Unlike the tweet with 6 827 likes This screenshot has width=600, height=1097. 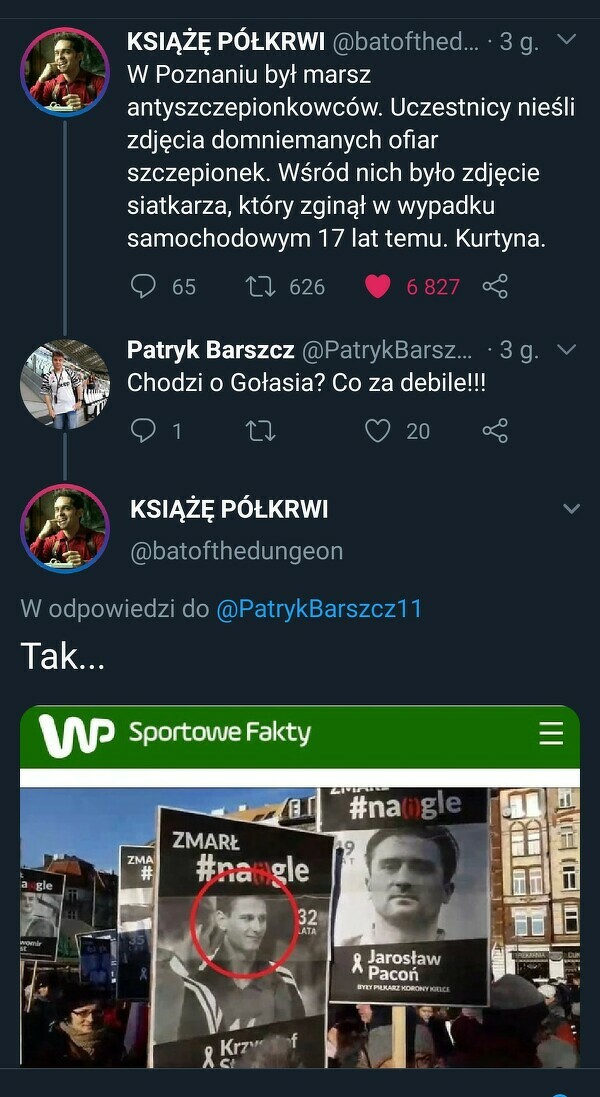click(377, 286)
